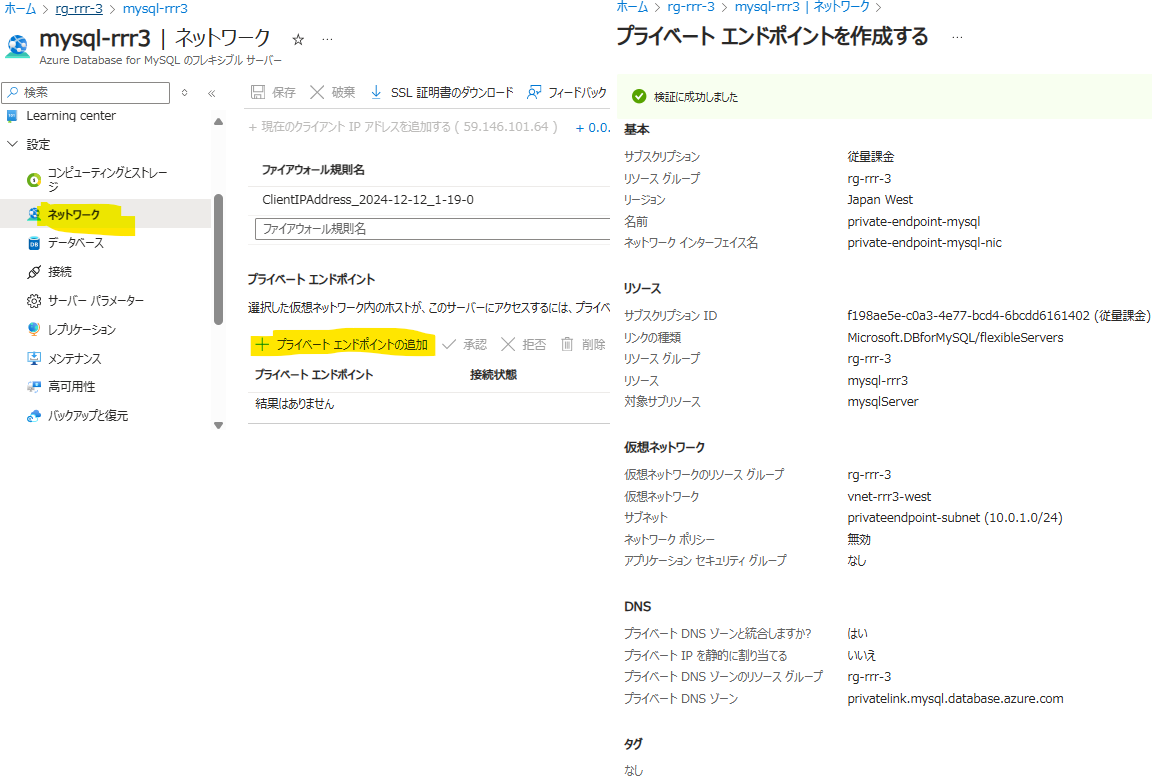Click the MySQL server resource icon
The height and width of the screenshot is (780, 1155).
tap(18, 46)
